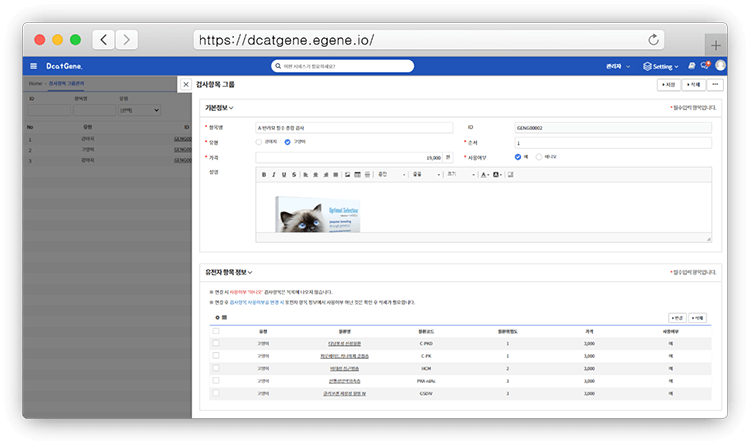Apply italic formatting in the editor

[273, 174]
